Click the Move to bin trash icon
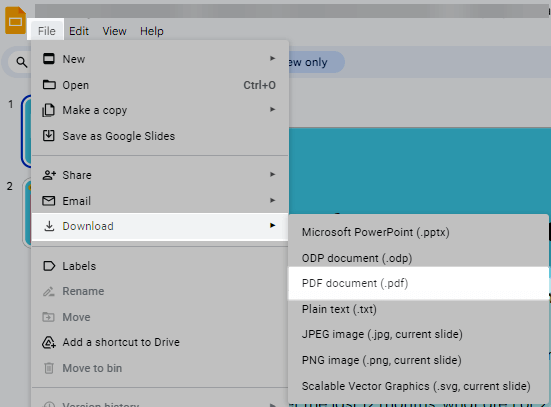 [x=49, y=368]
